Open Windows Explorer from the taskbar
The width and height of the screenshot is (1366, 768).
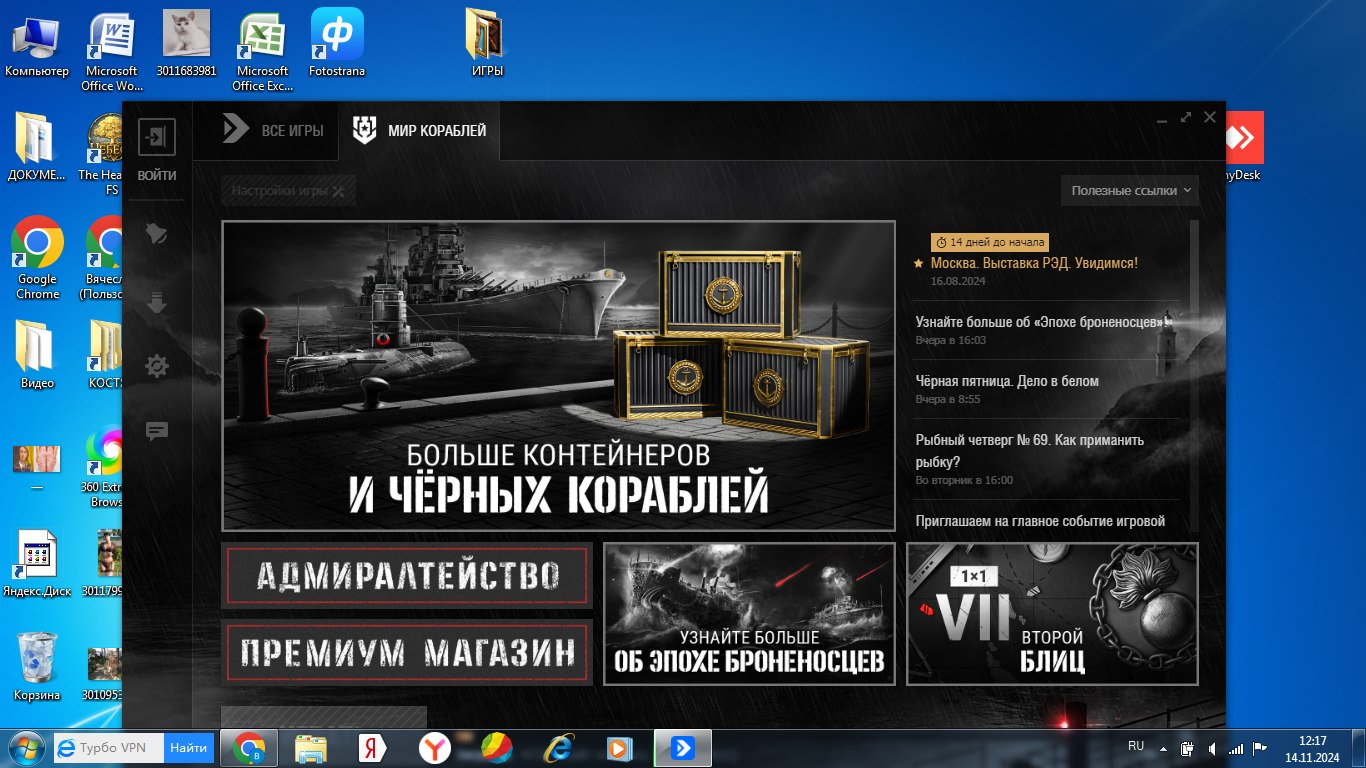click(x=311, y=748)
